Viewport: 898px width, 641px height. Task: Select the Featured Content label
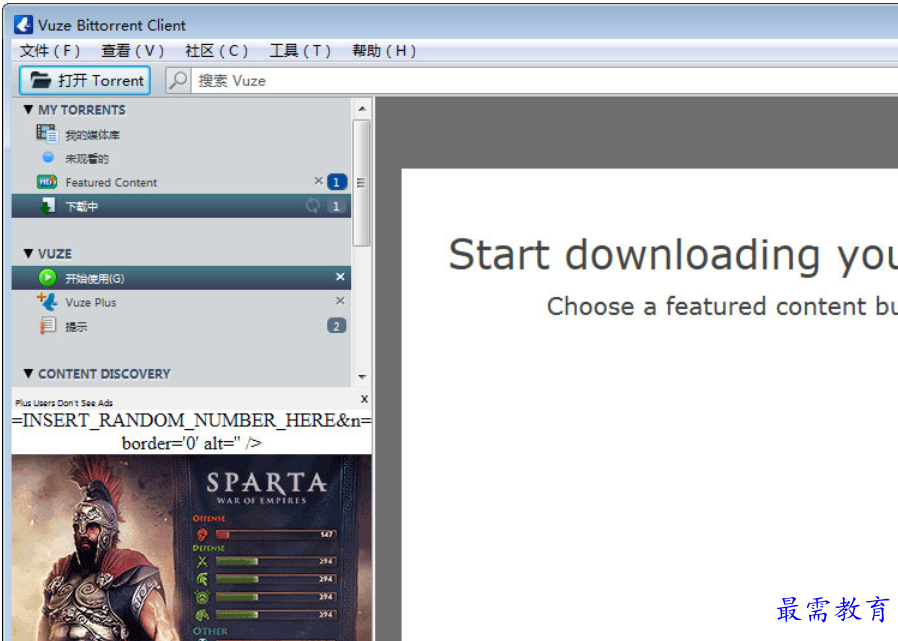111,183
